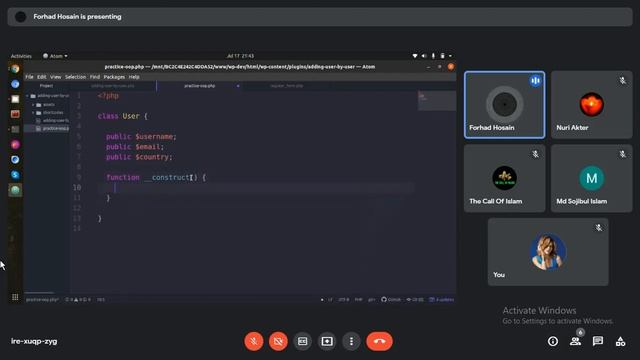Screen dimensions: 640x360
Task: Click the speaking indicator on Forhad Hosain
Action: click(535, 81)
